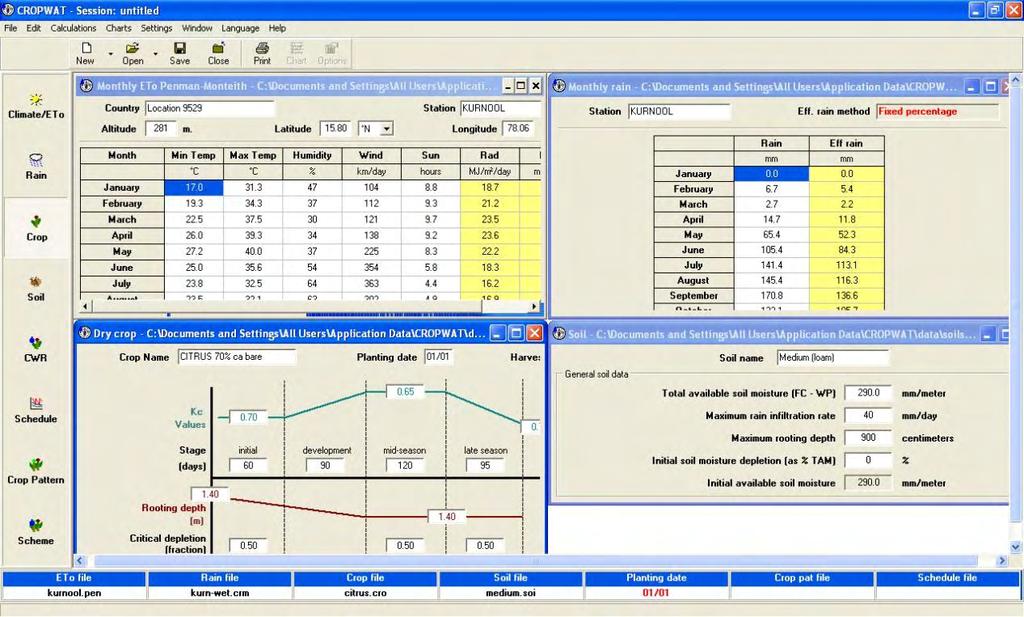Image resolution: width=1024 pixels, height=617 pixels.
Task: Open the File menu
Action: click(x=10, y=28)
